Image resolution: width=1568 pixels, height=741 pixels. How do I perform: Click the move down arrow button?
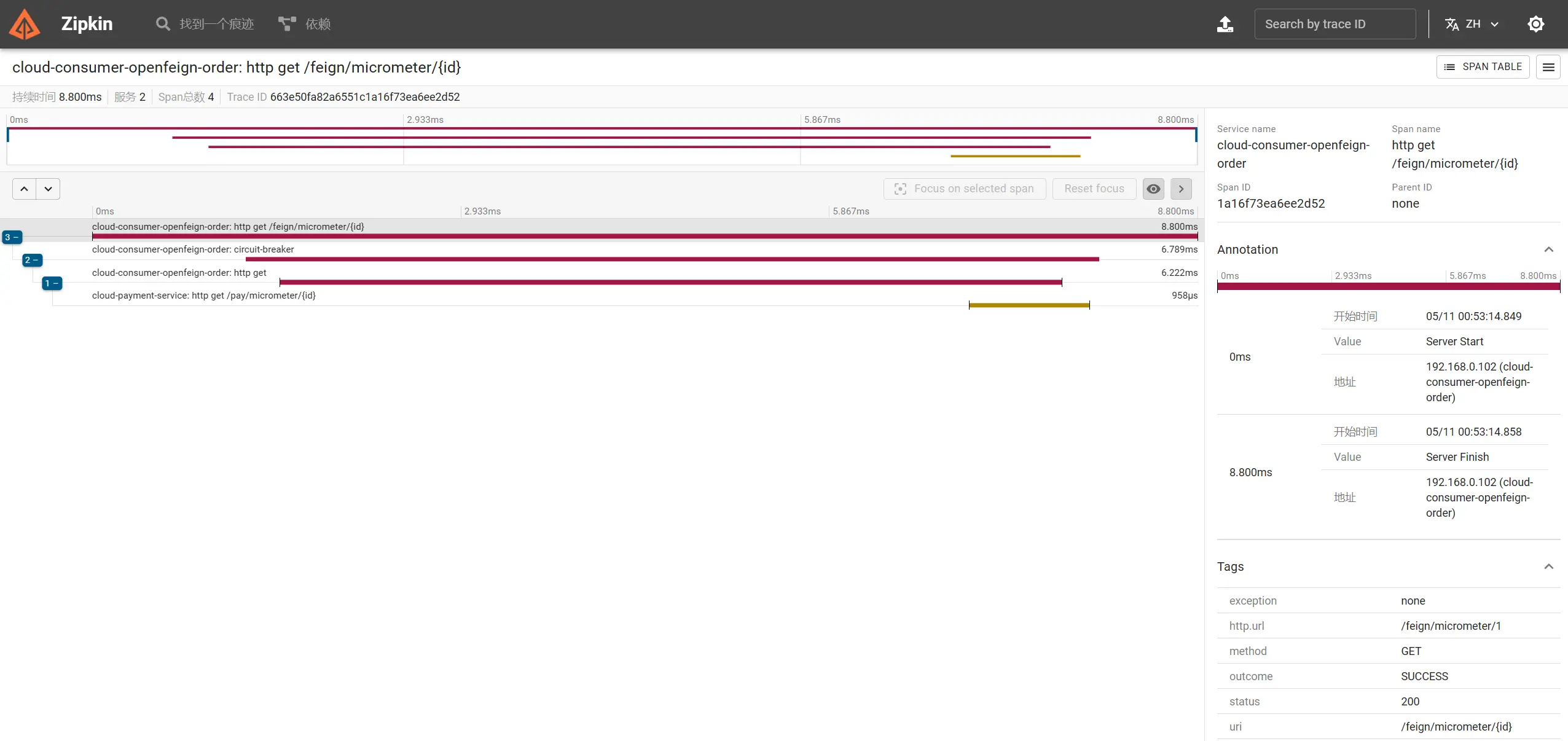(x=48, y=189)
